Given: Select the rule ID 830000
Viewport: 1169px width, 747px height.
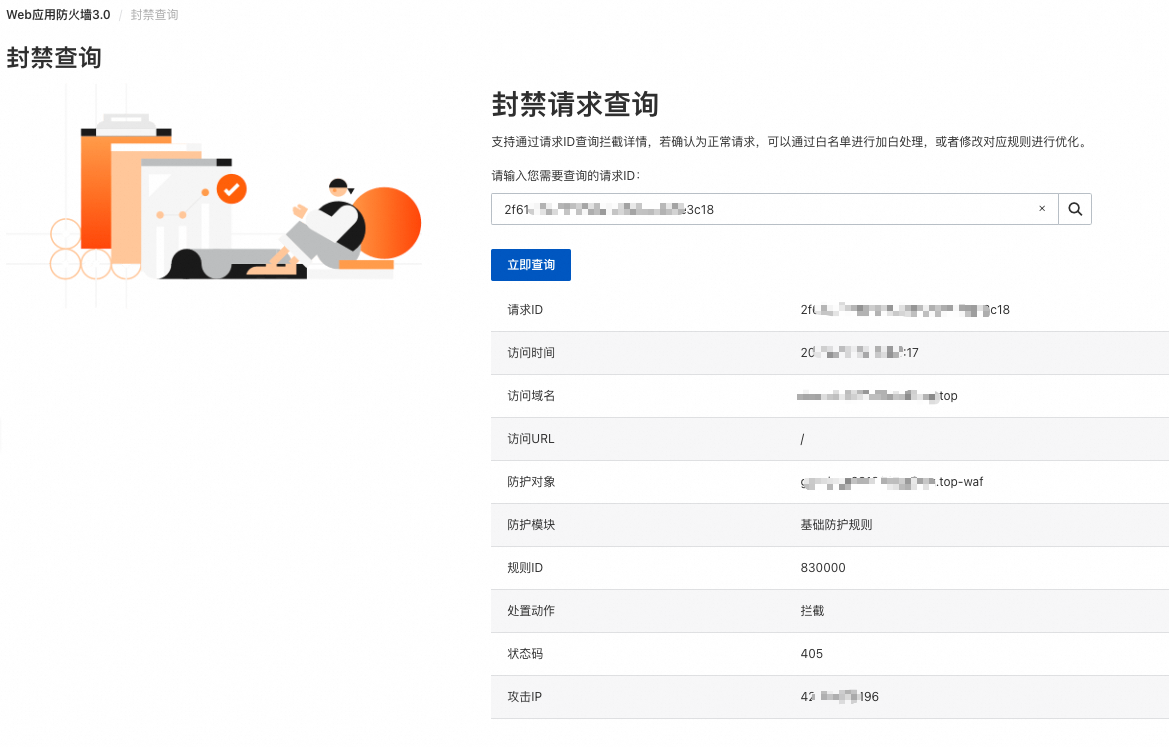Looking at the screenshot, I should (823, 568).
